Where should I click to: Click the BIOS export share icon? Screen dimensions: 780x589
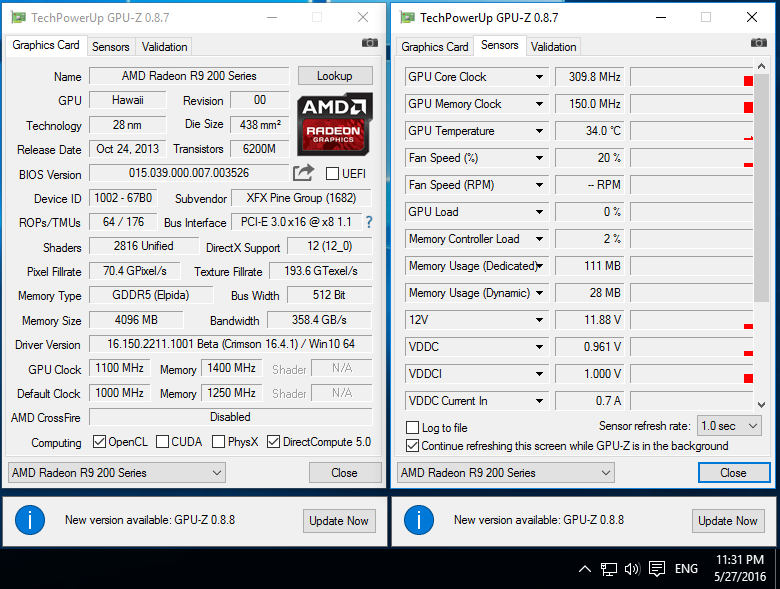tap(303, 173)
